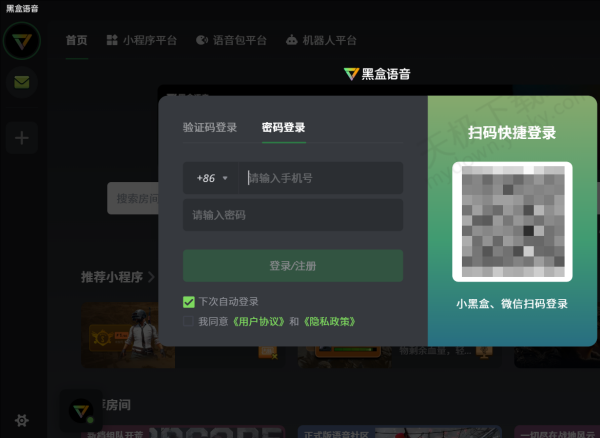Click the Heybox Voice logo in sidebar
The height and width of the screenshot is (438, 600).
pos(21,41)
